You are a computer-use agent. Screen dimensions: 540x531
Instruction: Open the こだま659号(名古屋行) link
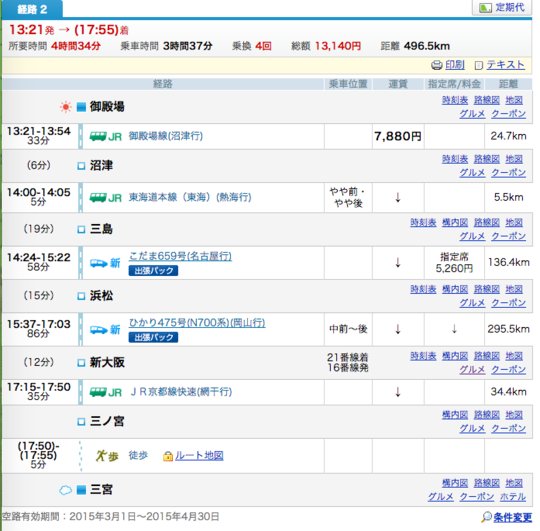tap(180, 256)
